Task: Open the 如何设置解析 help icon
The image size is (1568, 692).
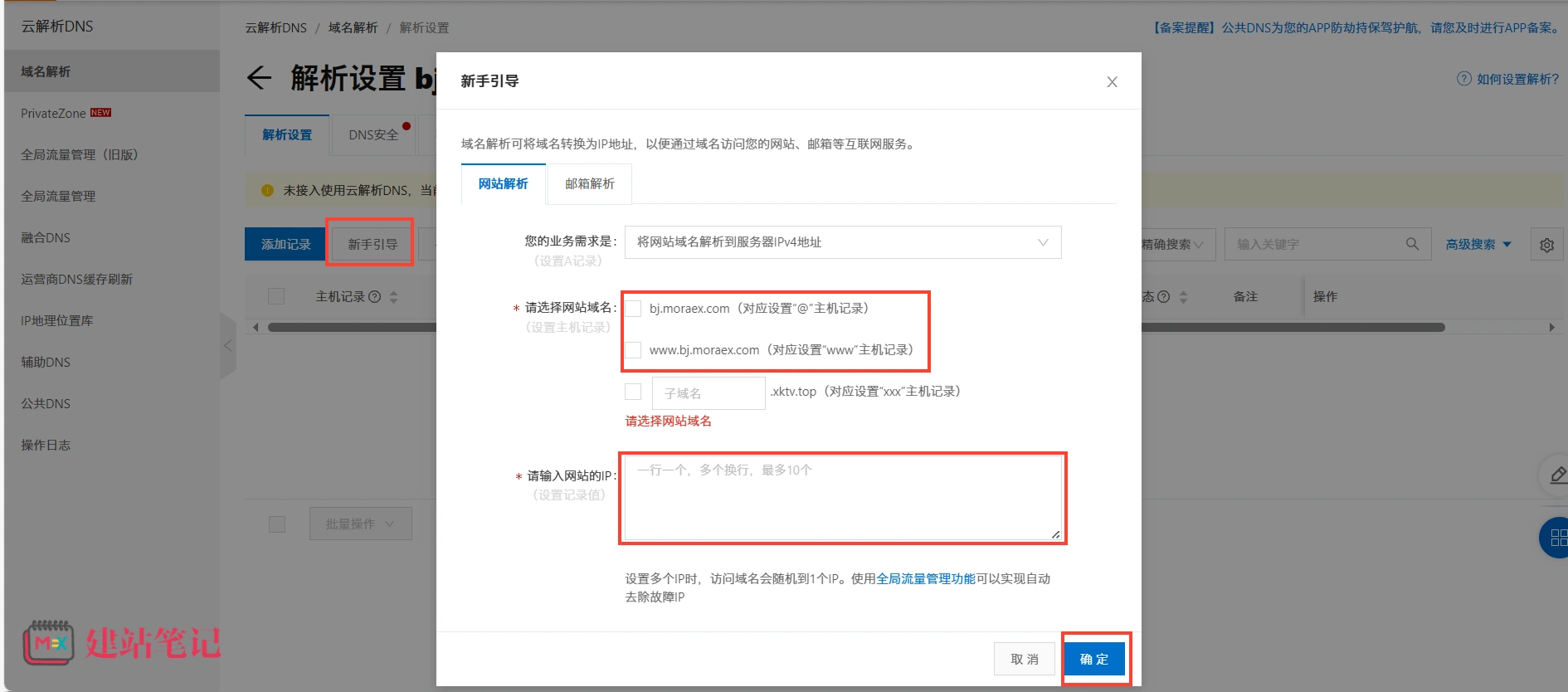Action: [1463, 79]
